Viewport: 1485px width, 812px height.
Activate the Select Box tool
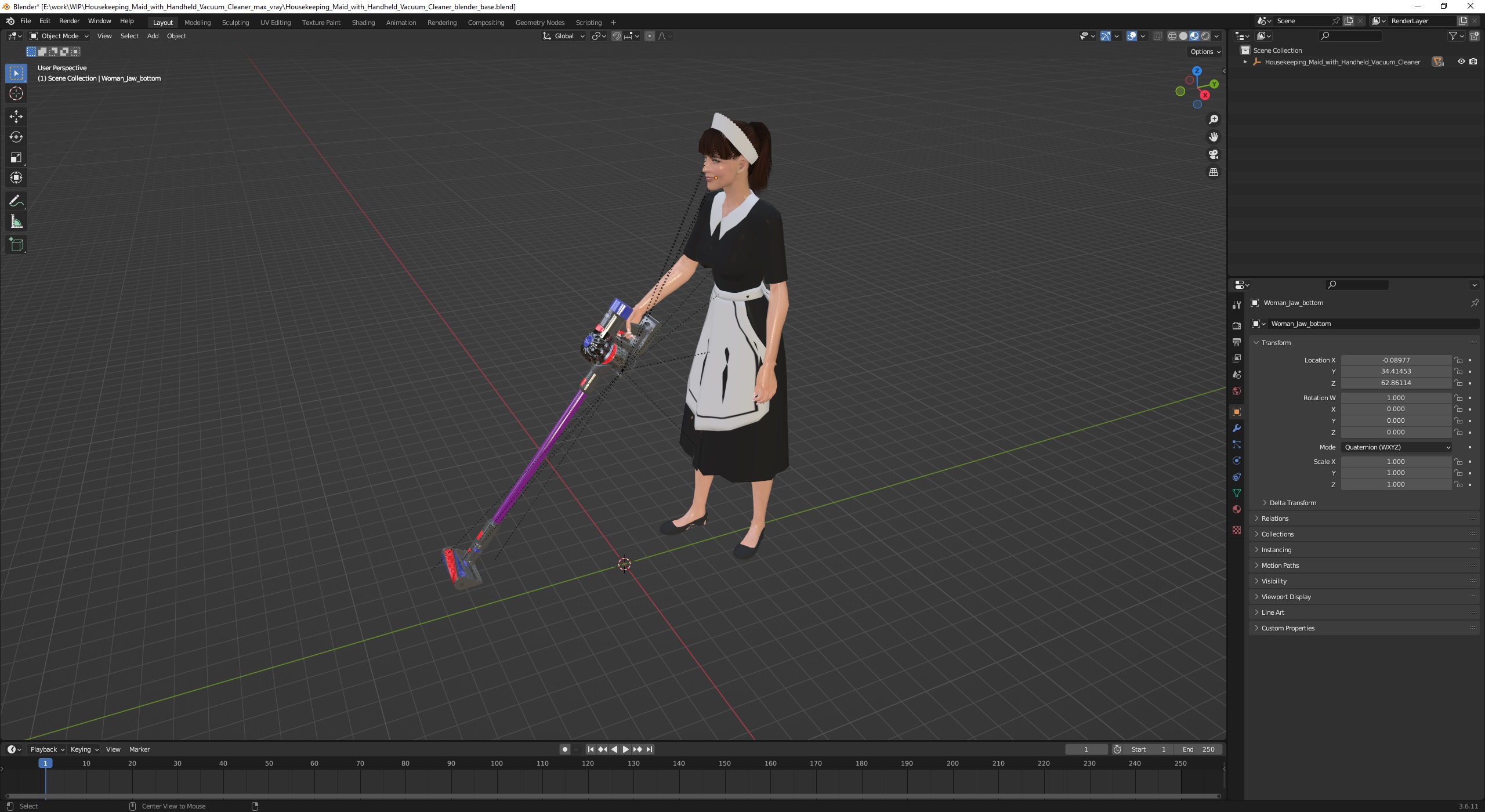[x=16, y=73]
